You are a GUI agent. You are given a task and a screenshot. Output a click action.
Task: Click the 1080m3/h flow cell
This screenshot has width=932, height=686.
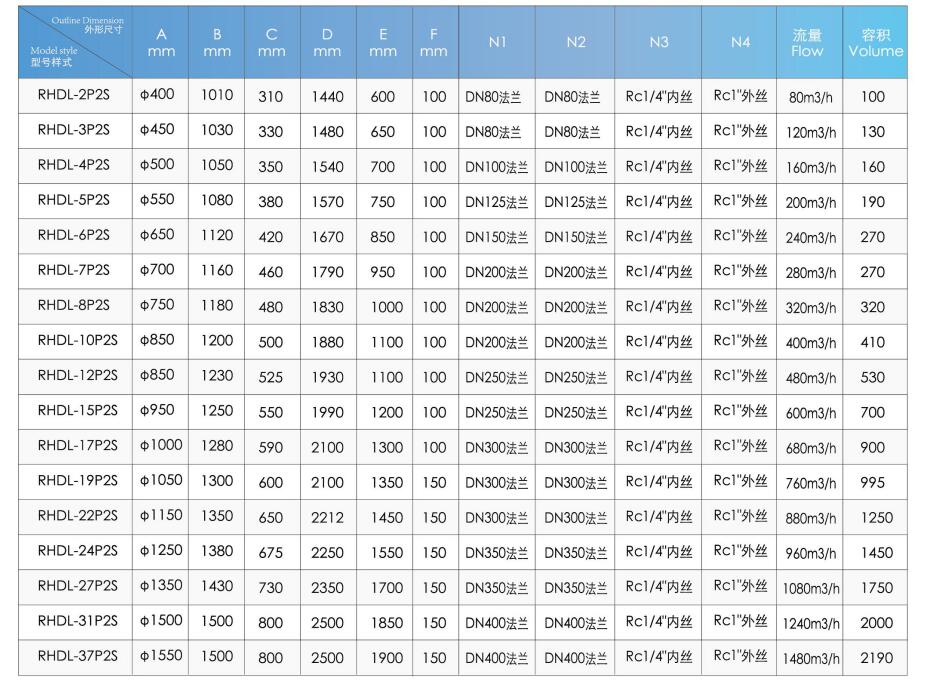(811, 588)
